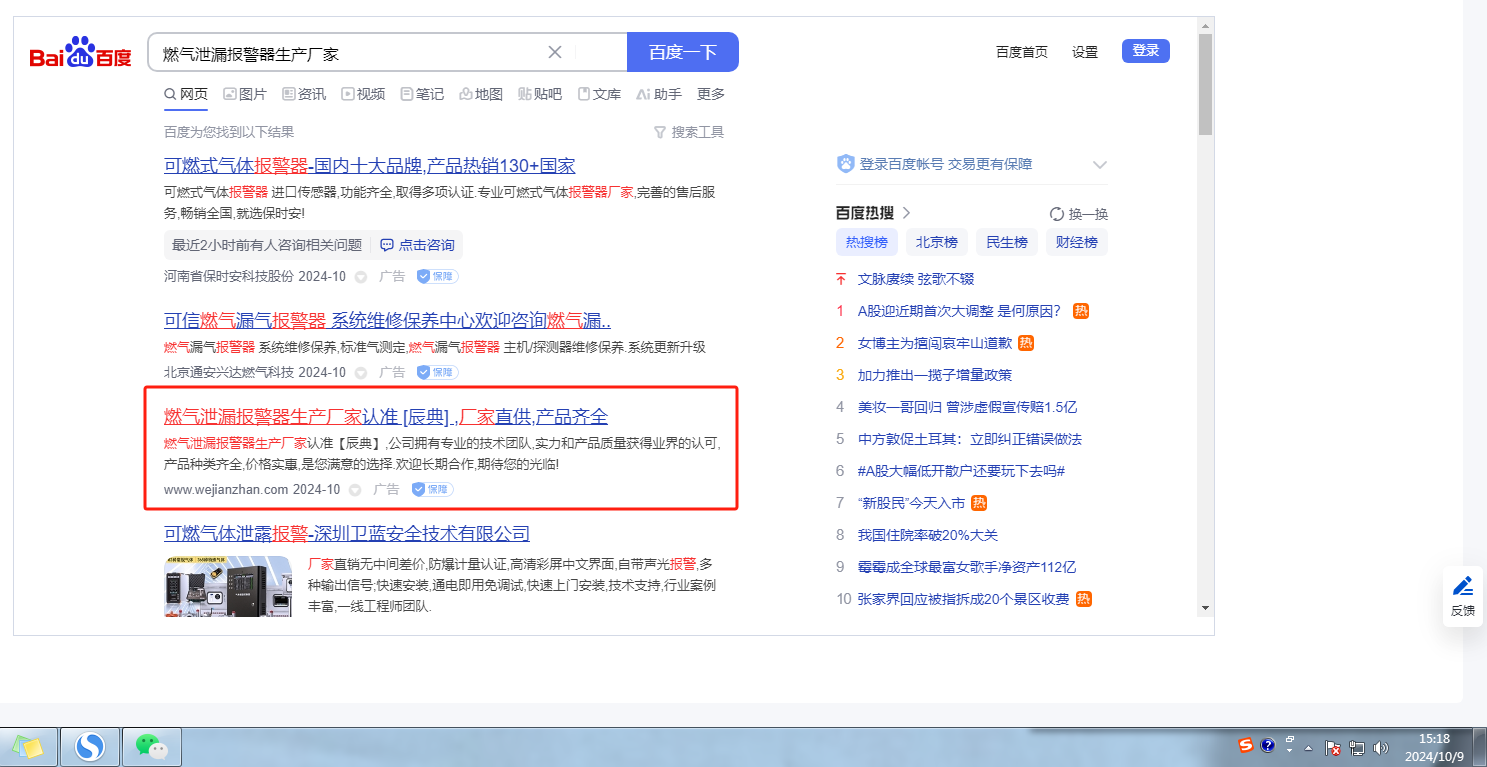Switch to the 图片 search tab
The width and height of the screenshot is (1487, 767).
245,94
